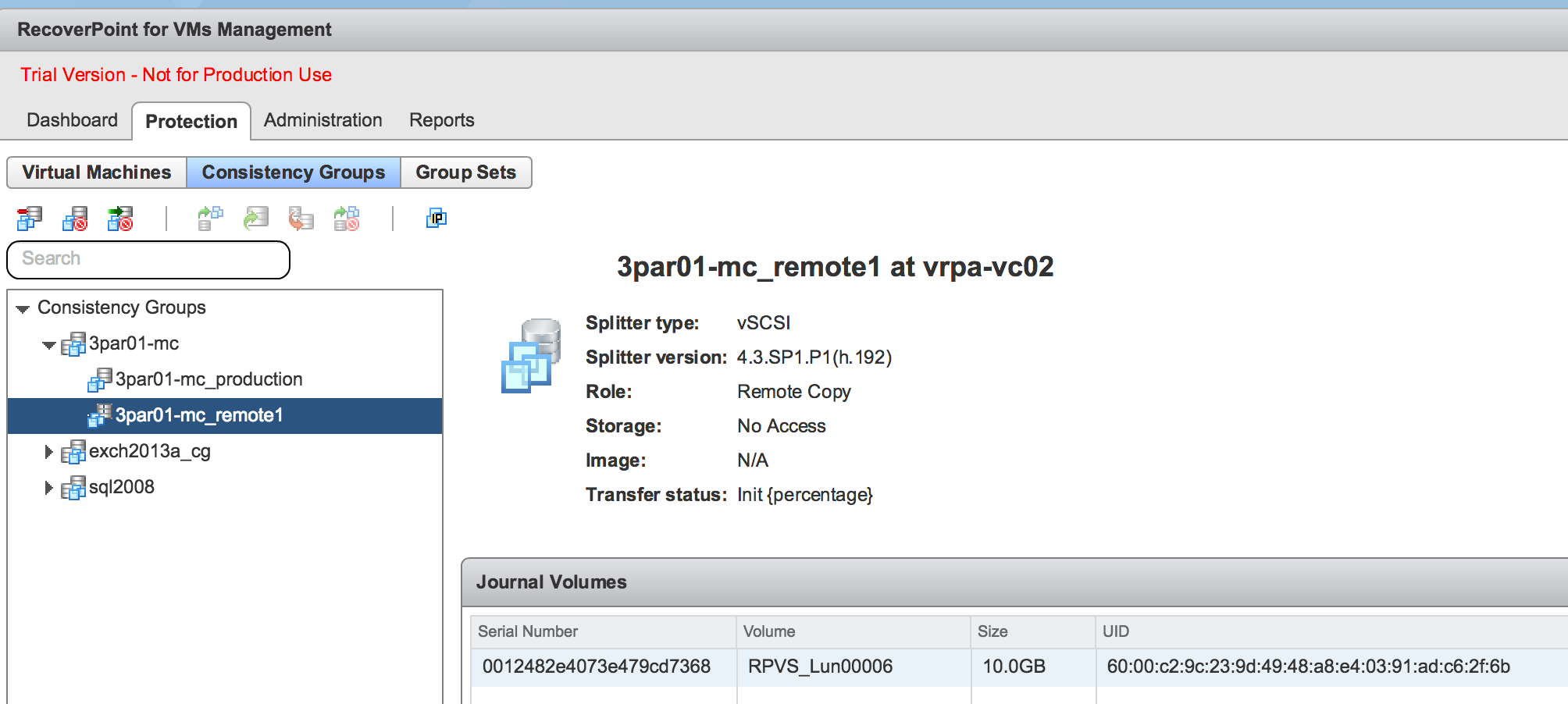This screenshot has width=1568, height=704.
Task: Click the disable consistency group toolbar icon
Action: coord(75,219)
